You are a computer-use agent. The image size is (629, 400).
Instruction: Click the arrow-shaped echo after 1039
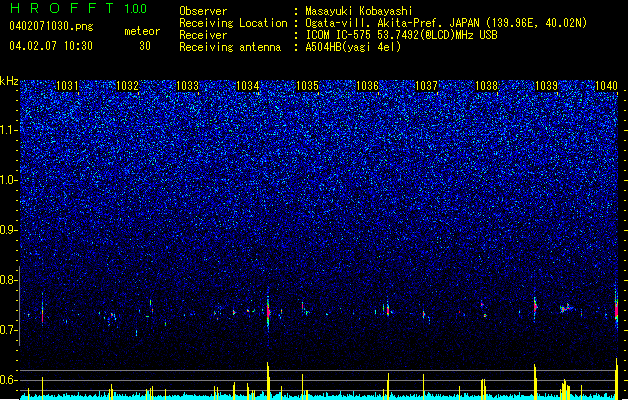pos(566,309)
